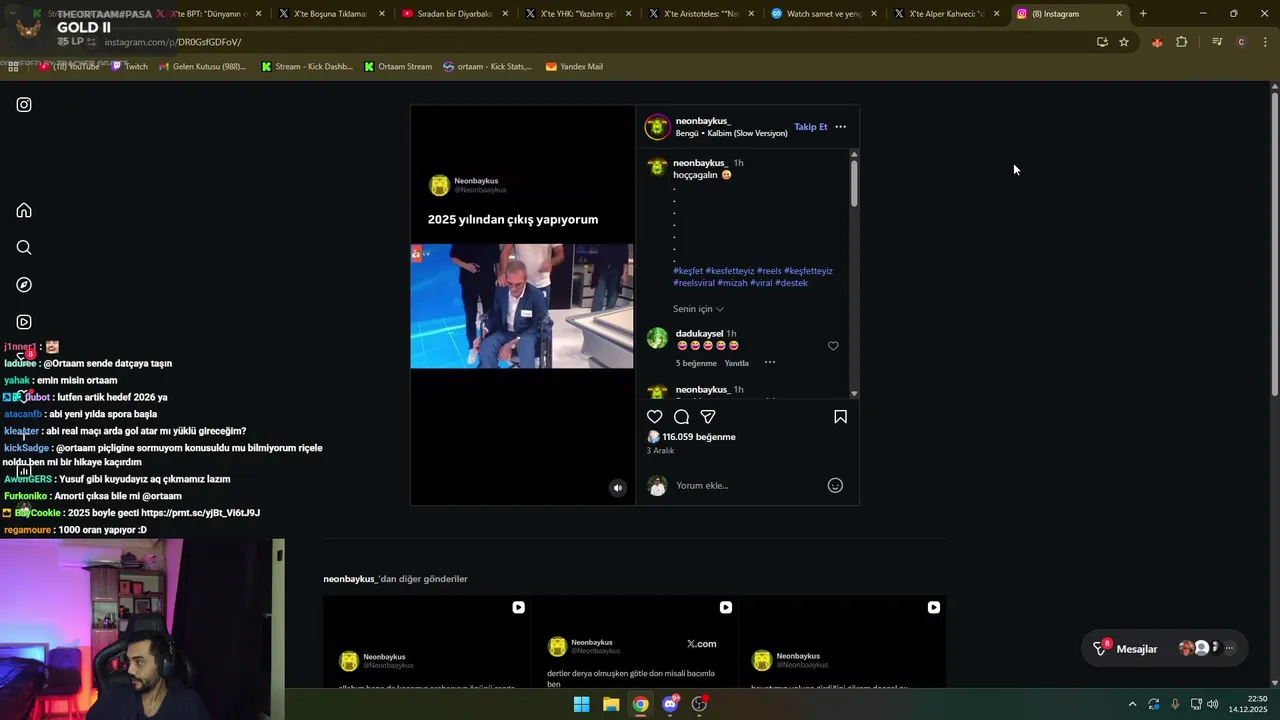The height and width of the screenshot is (720, 1280).
Task: Open emoji picker in comment box
Action: [835, 486]
